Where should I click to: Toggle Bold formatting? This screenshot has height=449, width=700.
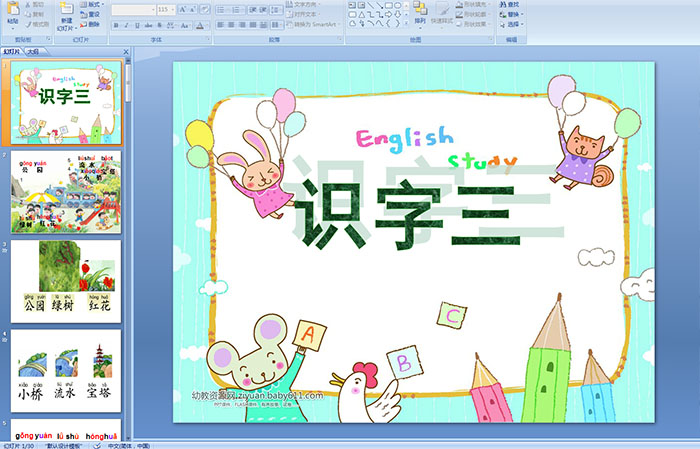(116, 25)
